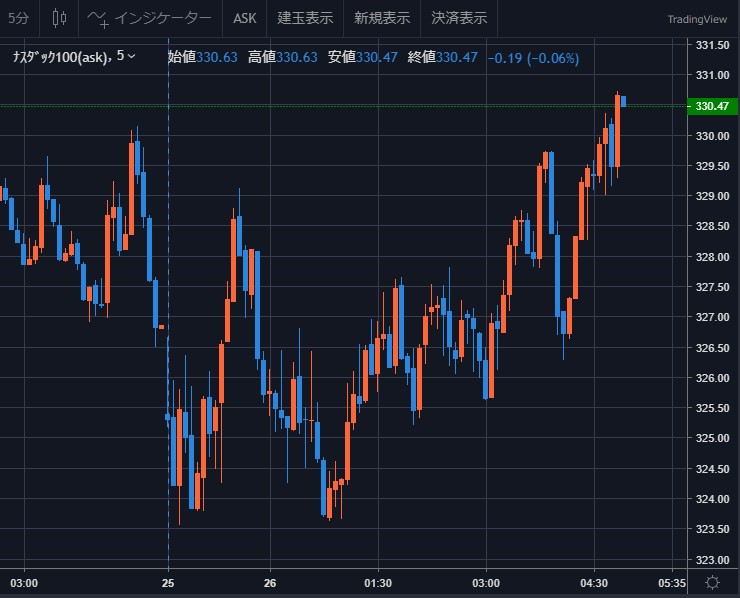Select the 327.00 price axis label

712,317
